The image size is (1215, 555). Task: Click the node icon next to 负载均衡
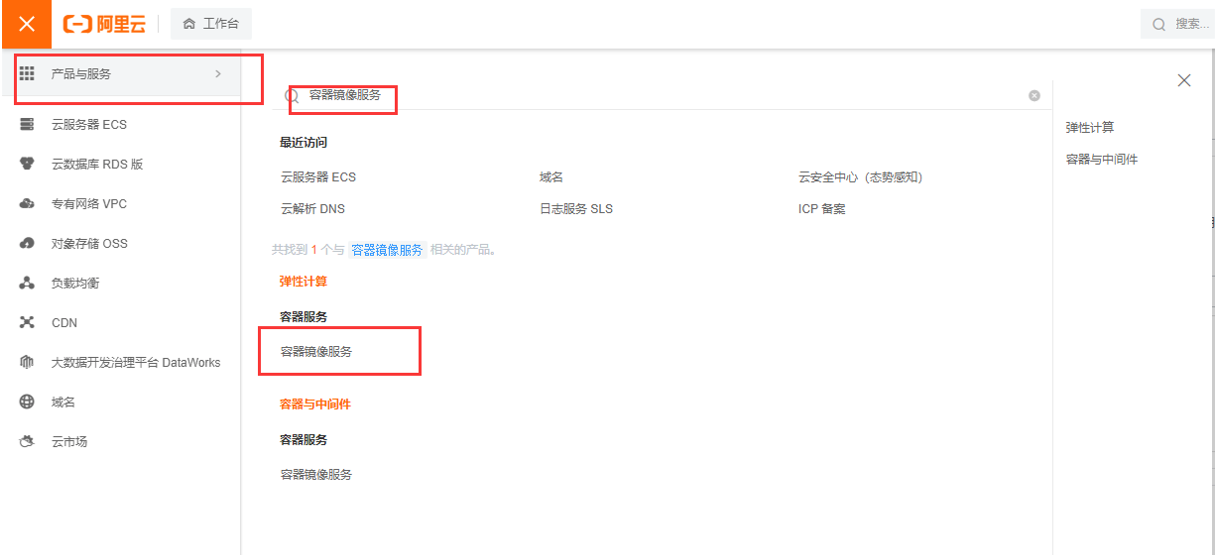(27, 283)
